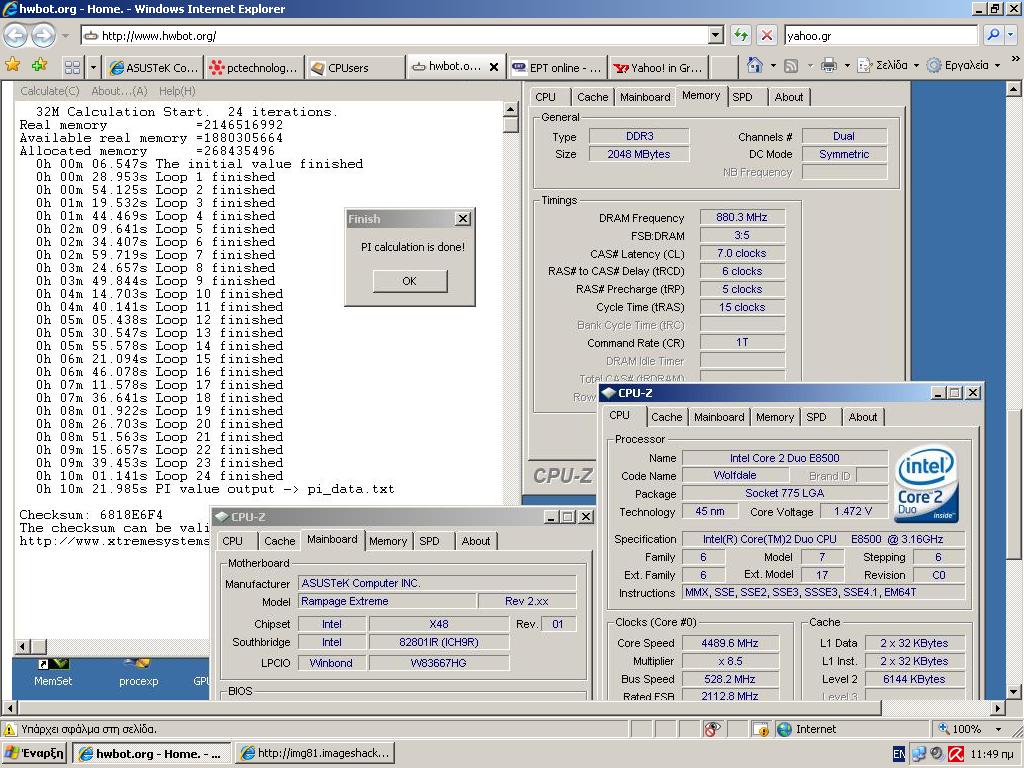Click the page scrollbar up arrow
The height and width of the screenshot is (768, 1024).
[x=1014, y=89]
